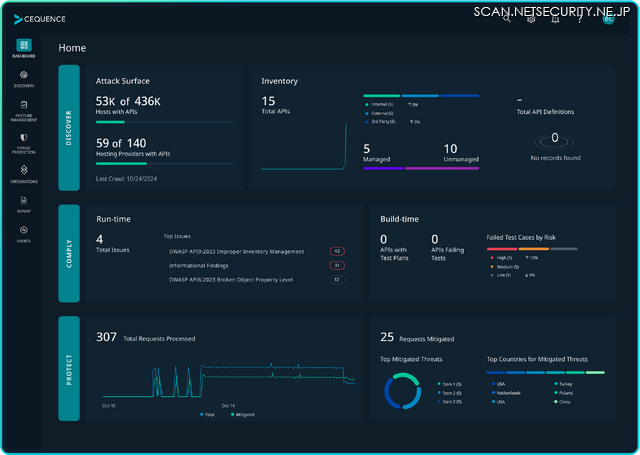Click the help question mark icon
Viewport: 640px width, 455px height.
click(581, 18)
